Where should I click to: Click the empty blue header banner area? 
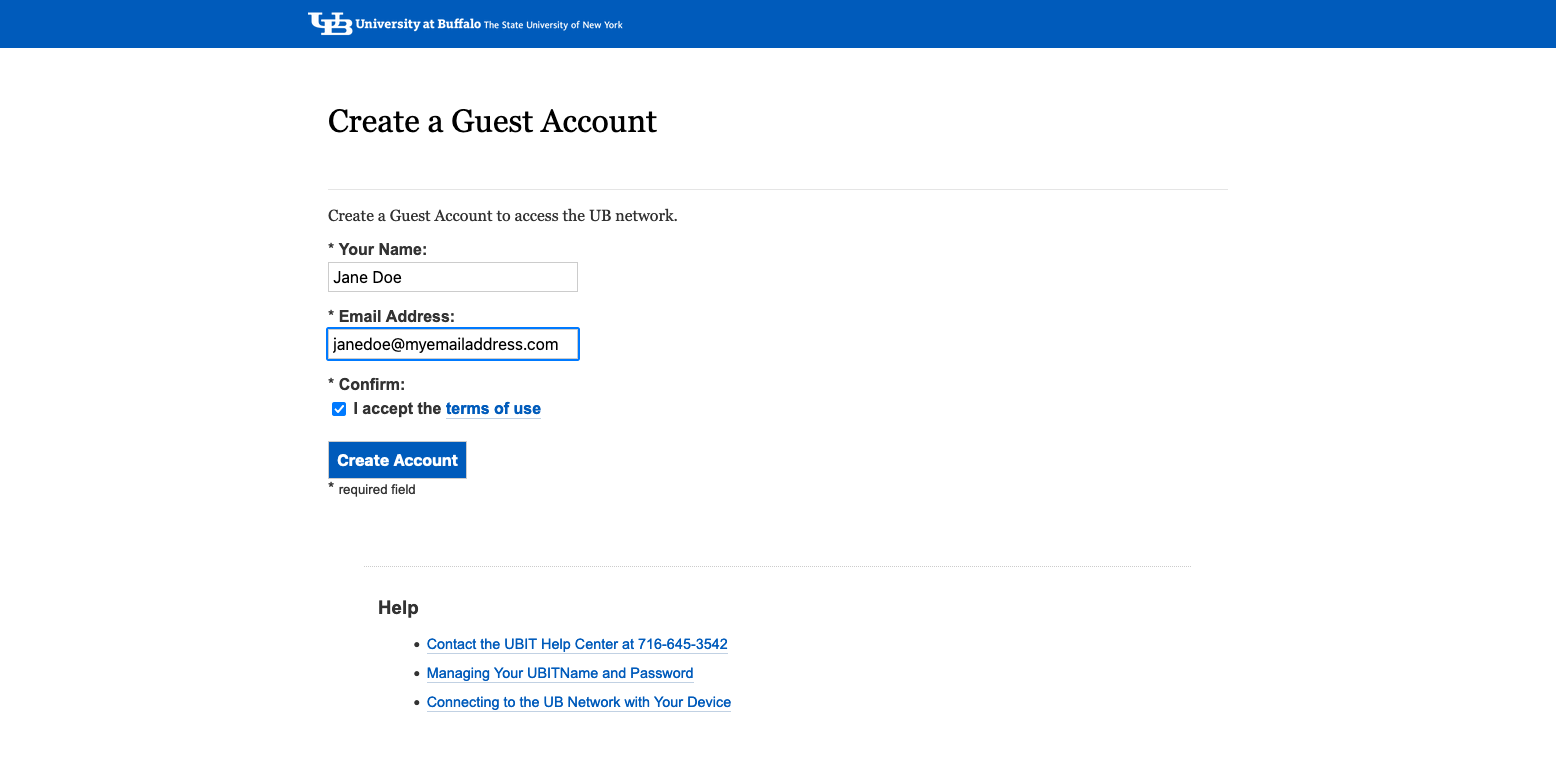pos(1000,24)
